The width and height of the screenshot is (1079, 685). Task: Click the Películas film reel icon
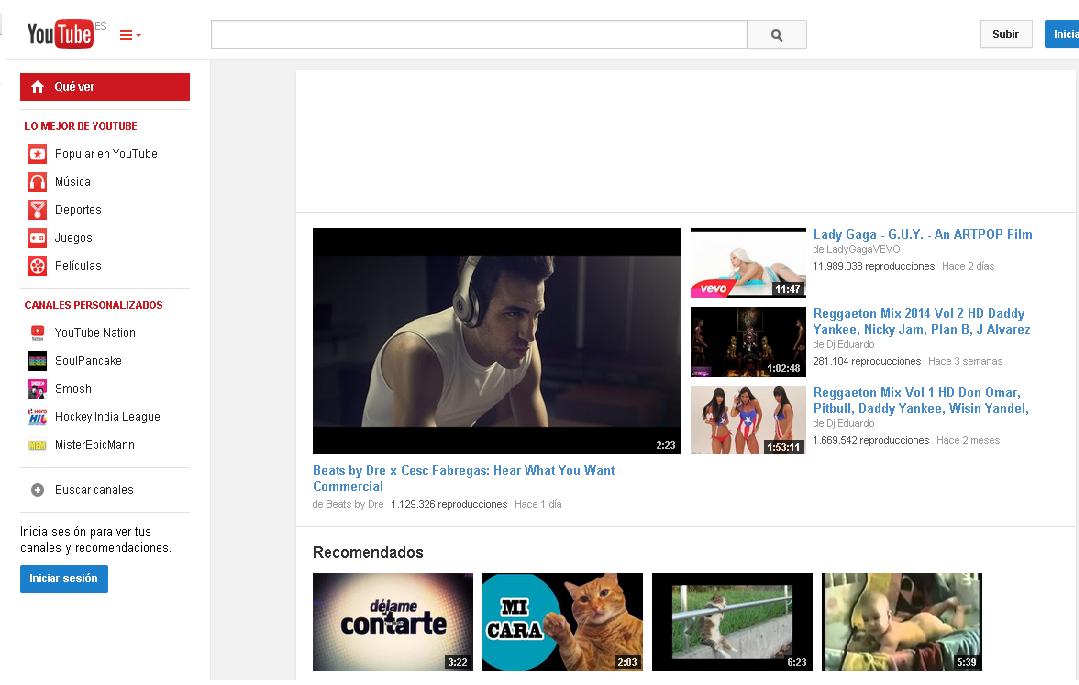pos(37,266)
